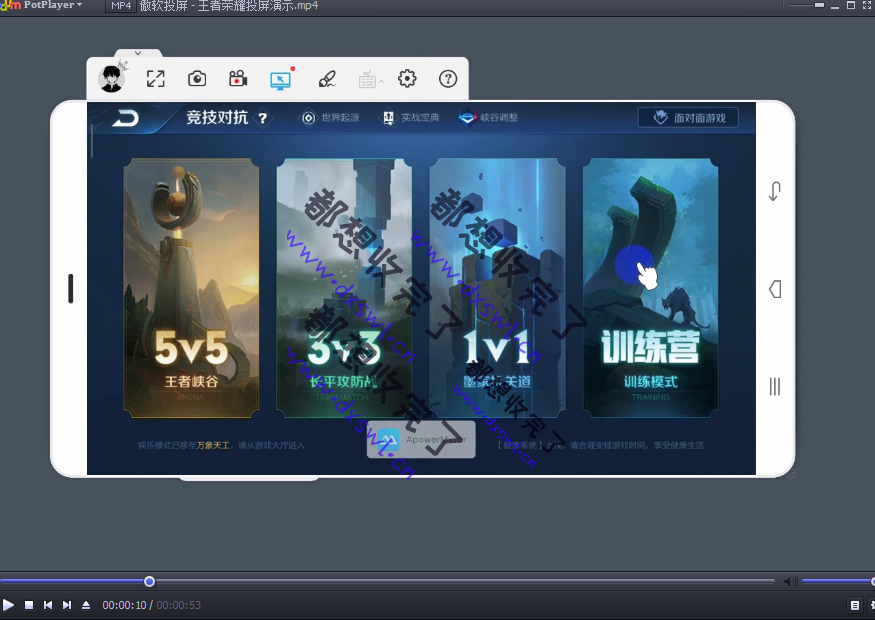The height and width of the screenshot is (620, 875).
Task: Open the 世界起源 tab in the game
Action: pyautogui.click(x=331, y=118)
